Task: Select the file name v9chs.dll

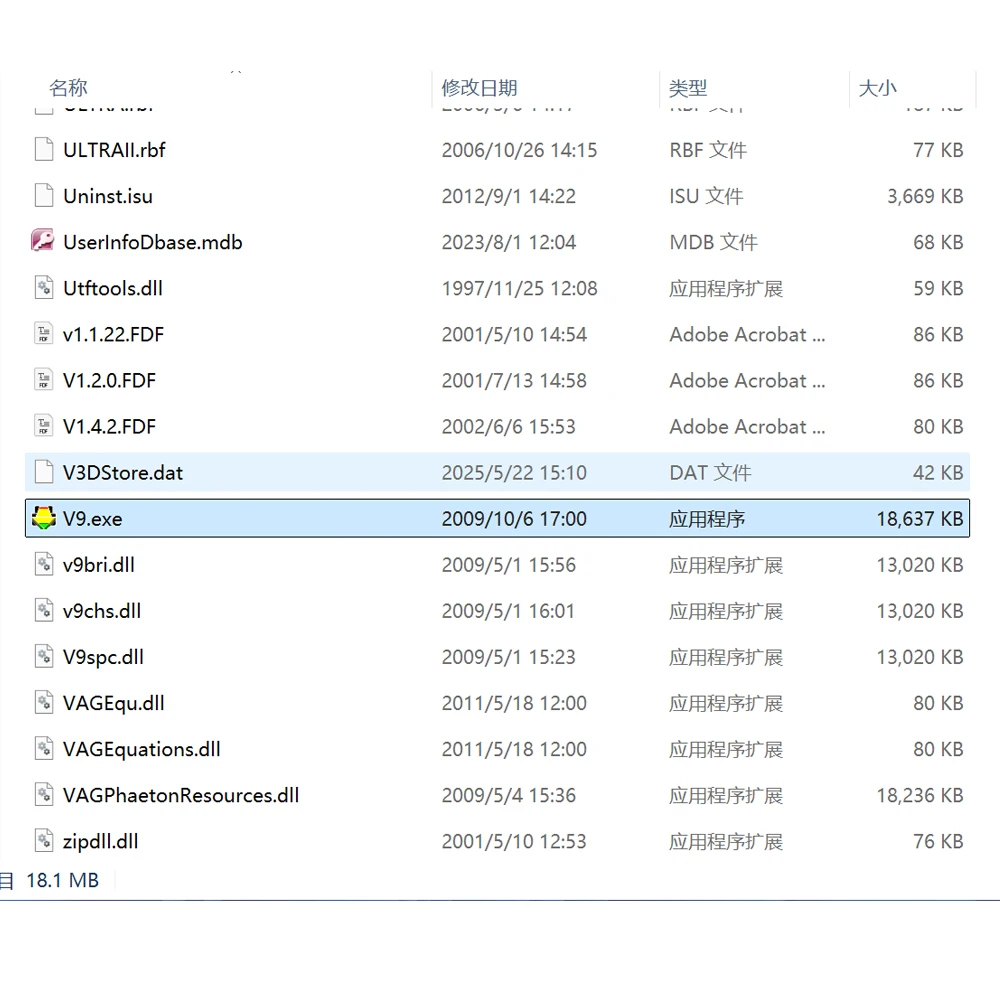Action: tap(102, 611)
